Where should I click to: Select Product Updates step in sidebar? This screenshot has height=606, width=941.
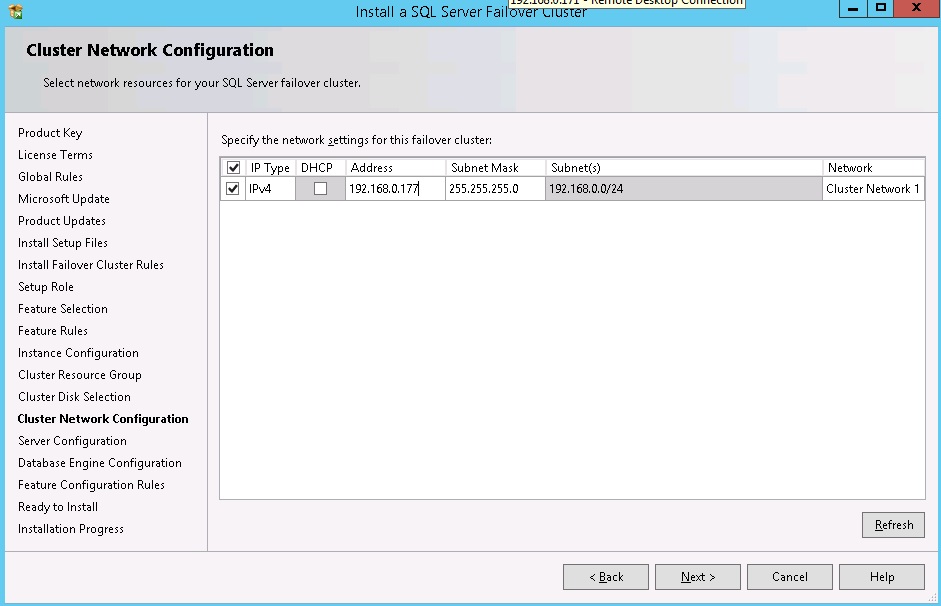pos(62,221)
